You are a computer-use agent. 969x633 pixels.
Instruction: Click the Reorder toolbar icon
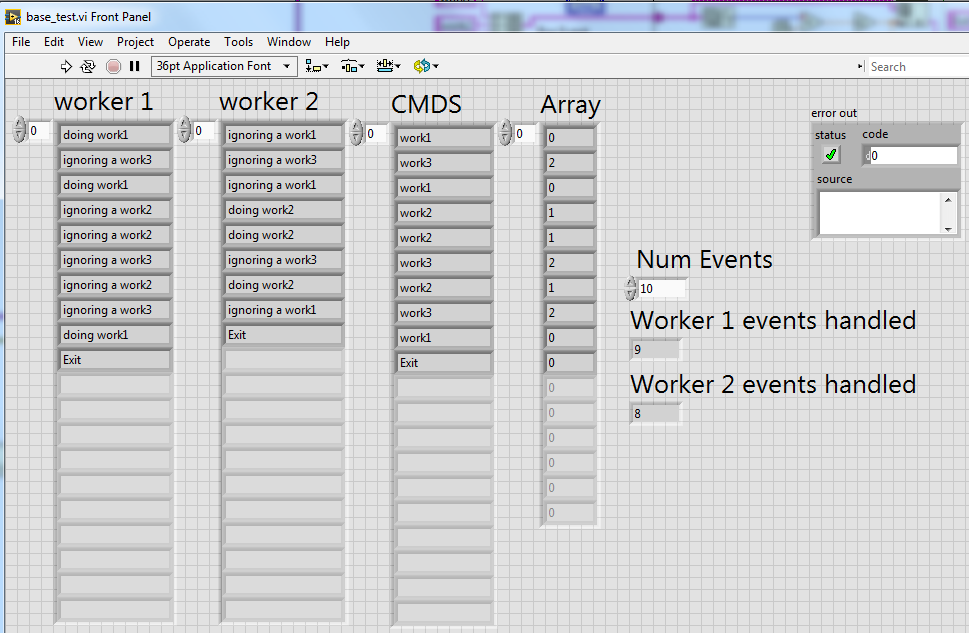[424, 66]
